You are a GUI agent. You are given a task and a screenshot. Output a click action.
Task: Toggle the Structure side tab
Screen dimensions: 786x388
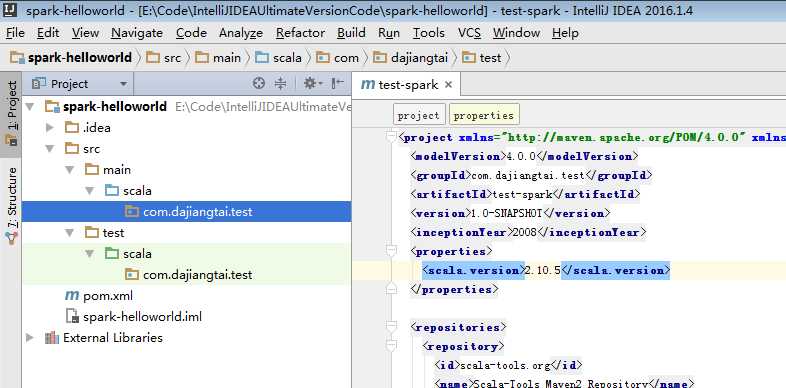[x=11, y=206]
